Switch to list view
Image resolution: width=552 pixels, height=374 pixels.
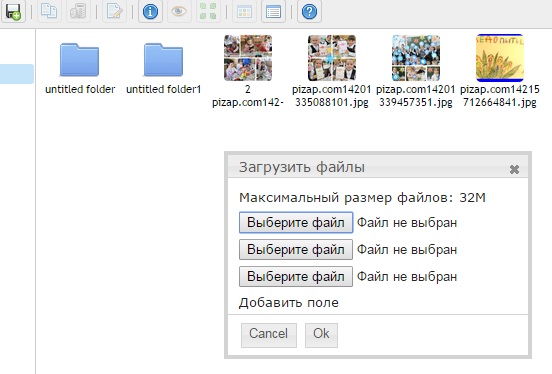[273, 12]
